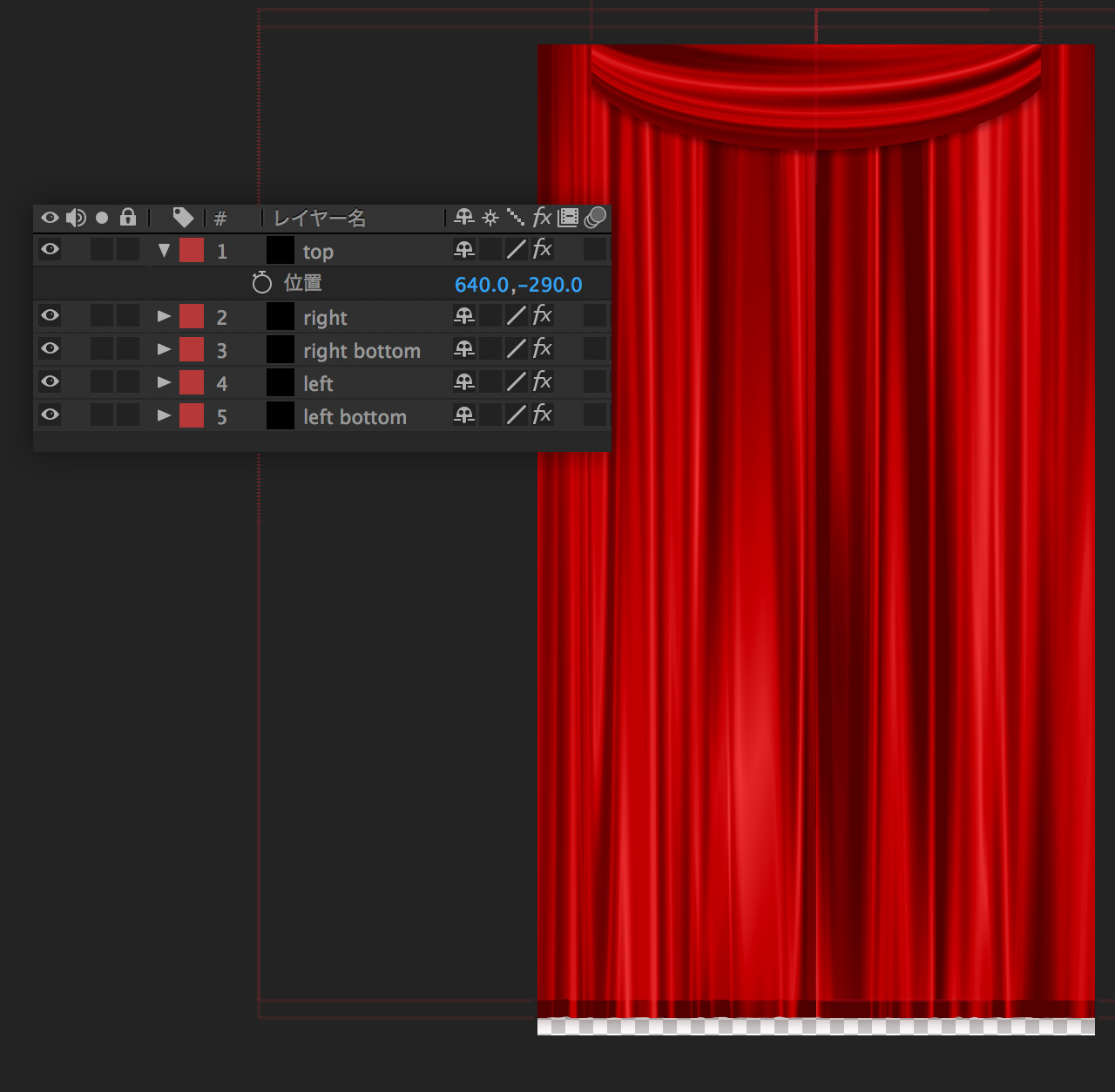
Task: Click the shy switch on the left layer
Action: click(464, 382)
